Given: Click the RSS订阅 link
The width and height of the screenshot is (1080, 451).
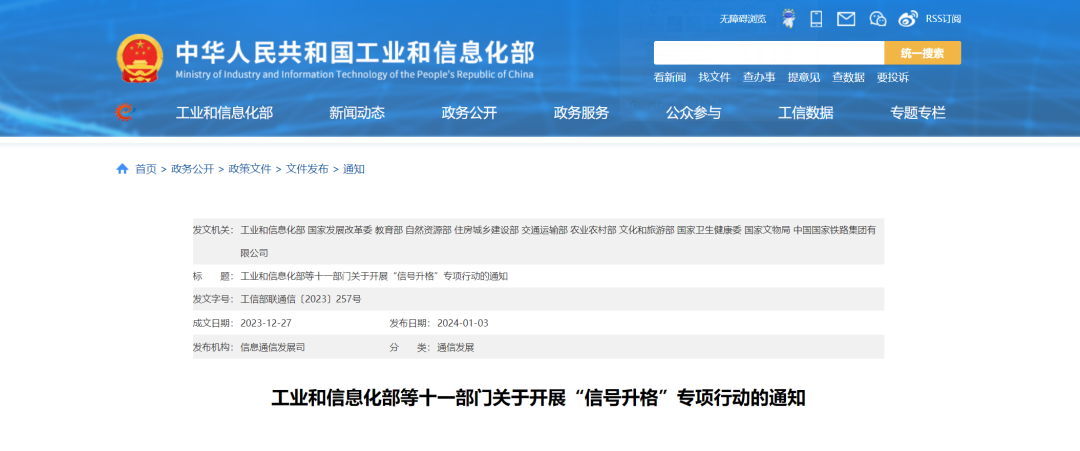Looking at the screenshot, I should pyautogui.click(x=941, y=19).
